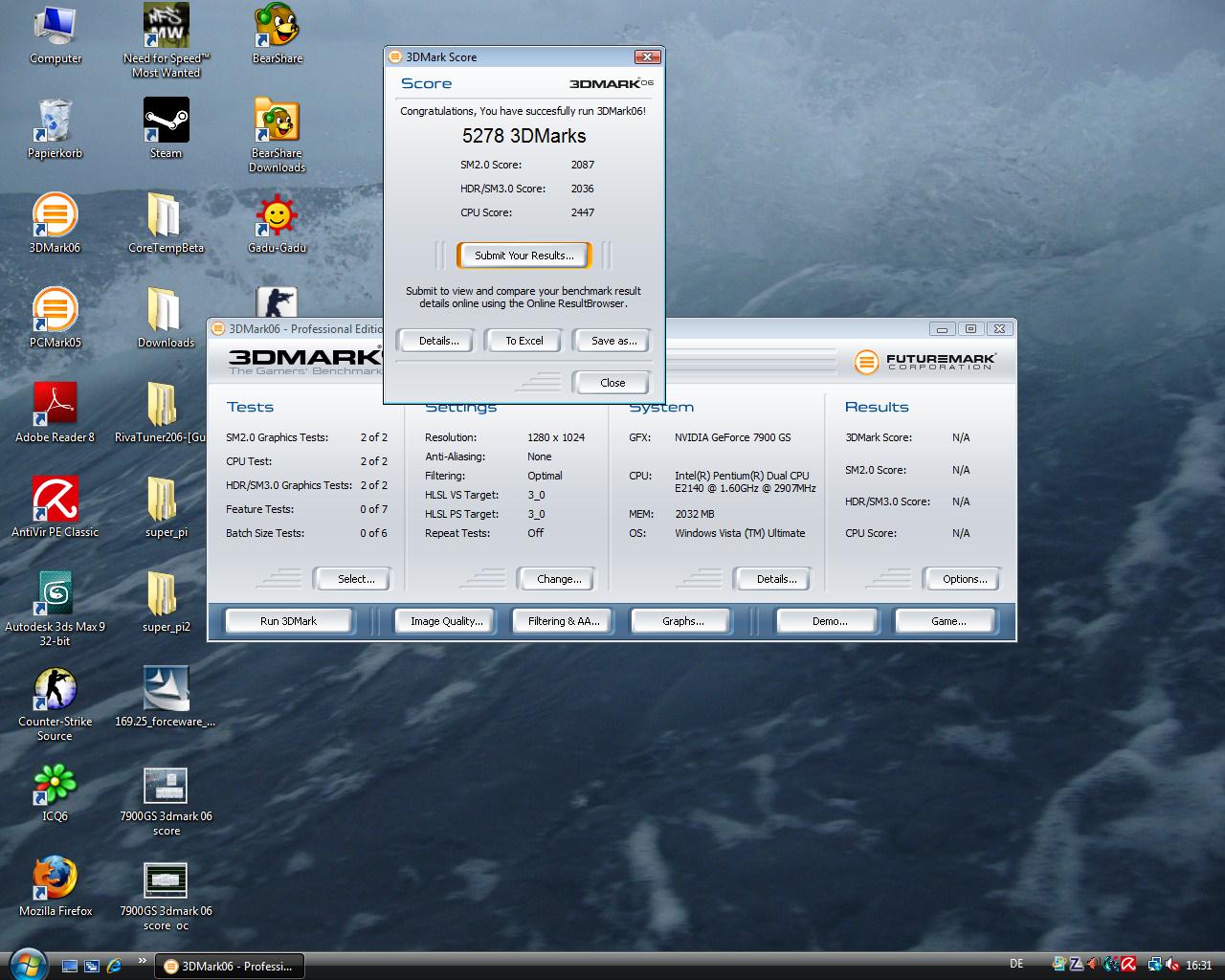Select the PCMark05 desktop shortcut

[55, 319]
